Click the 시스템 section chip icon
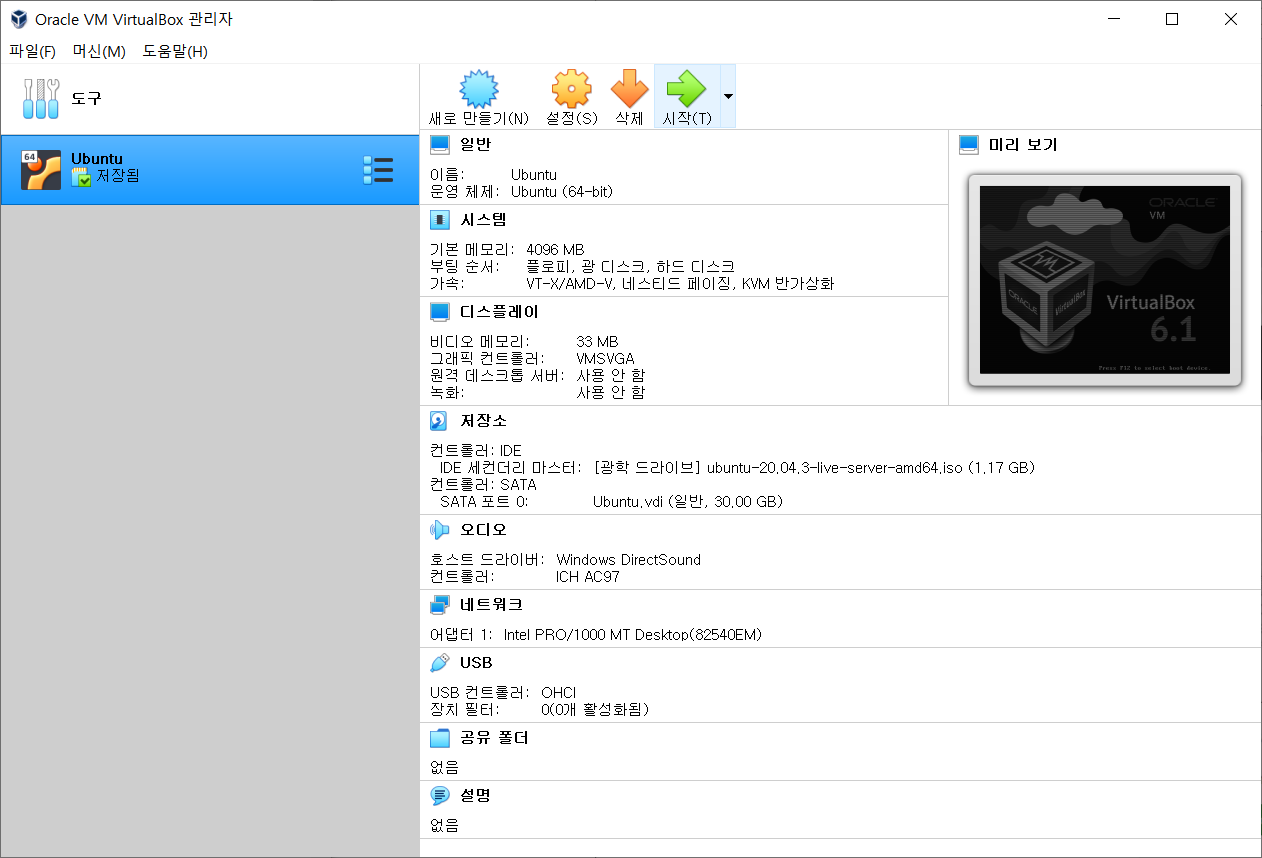1262x858 pixels. pyautogui.click(x=440, y=220)
